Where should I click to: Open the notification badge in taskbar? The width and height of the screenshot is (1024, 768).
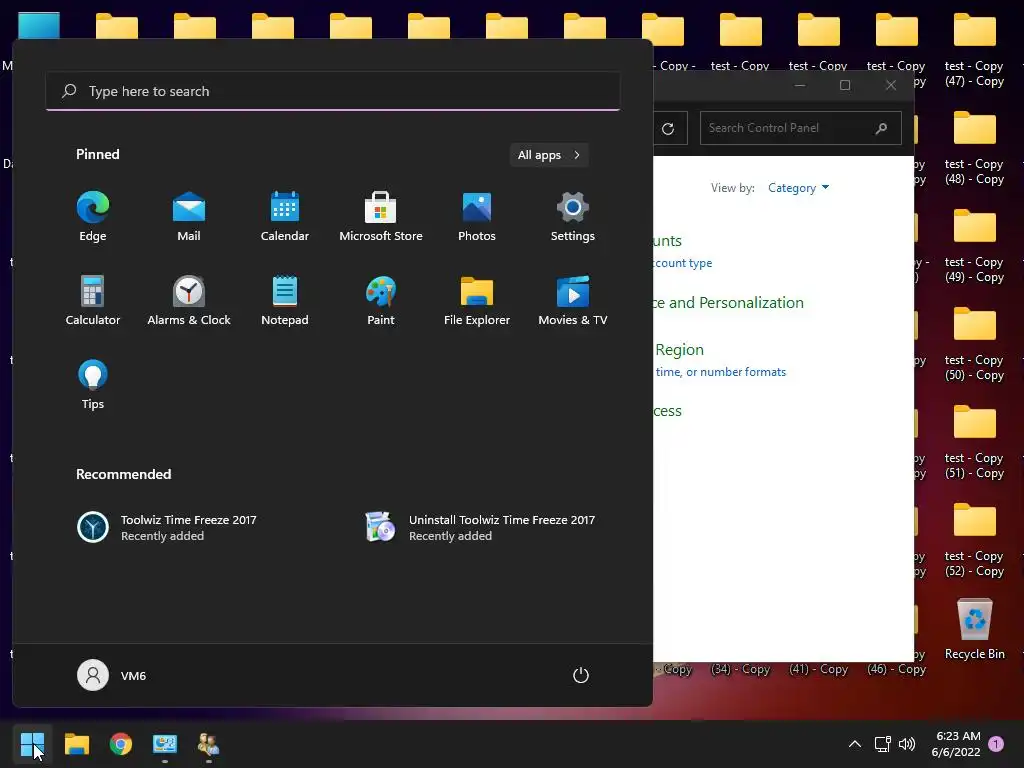pos(996,744)
